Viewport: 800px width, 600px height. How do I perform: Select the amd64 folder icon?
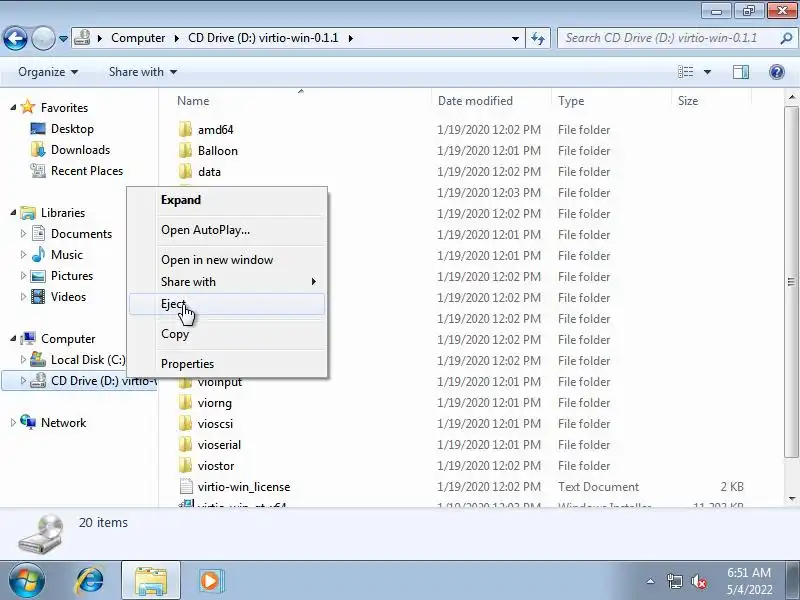click(x=185, y=130)
